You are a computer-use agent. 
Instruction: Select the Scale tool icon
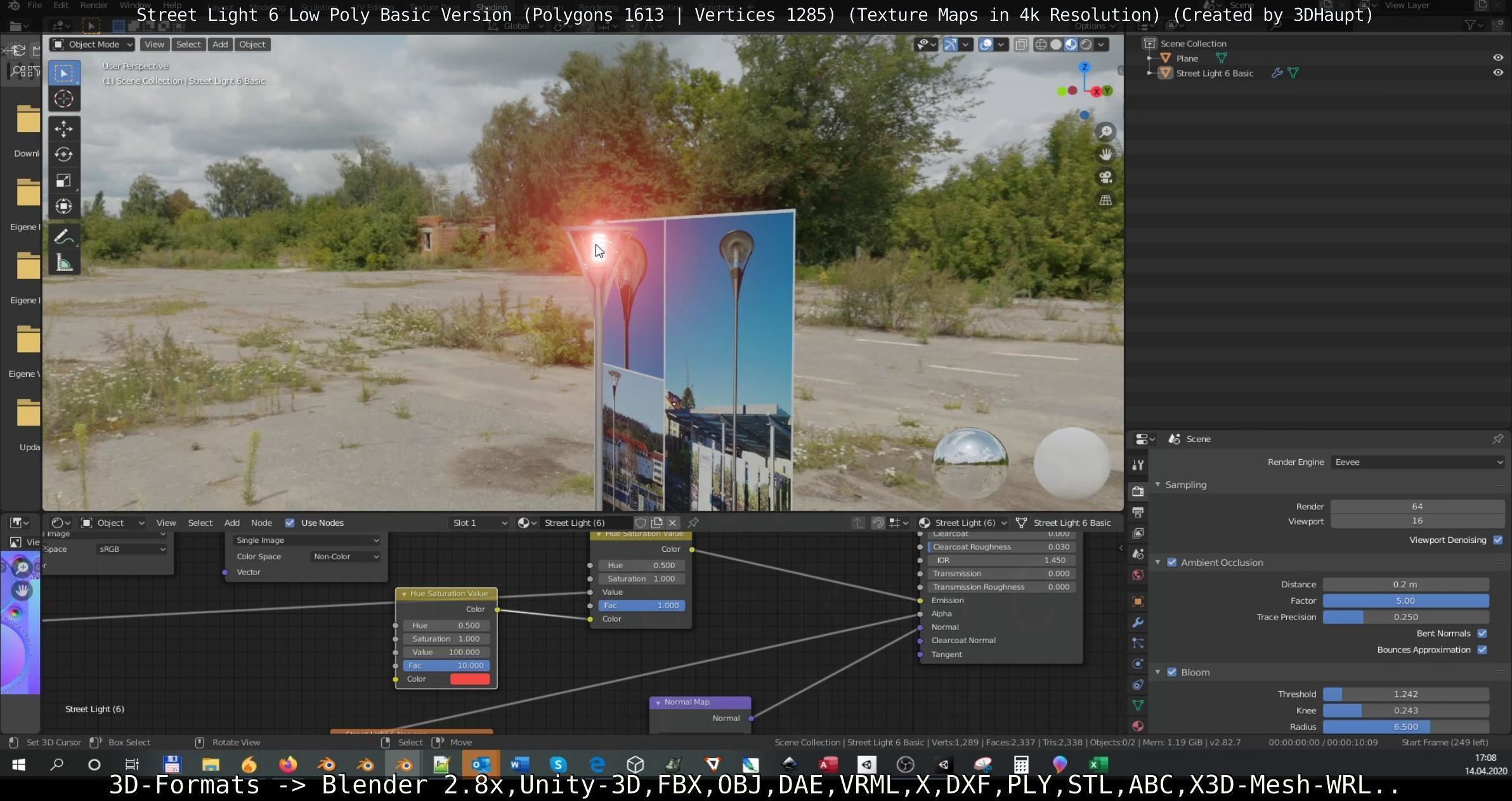63,181
